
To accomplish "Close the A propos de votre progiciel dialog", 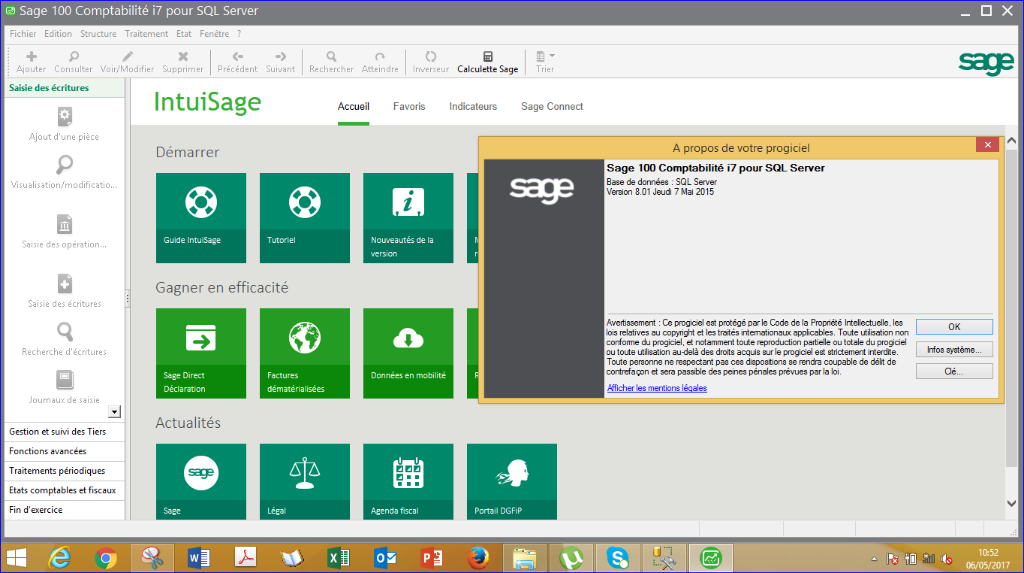I will click(987, 145).
